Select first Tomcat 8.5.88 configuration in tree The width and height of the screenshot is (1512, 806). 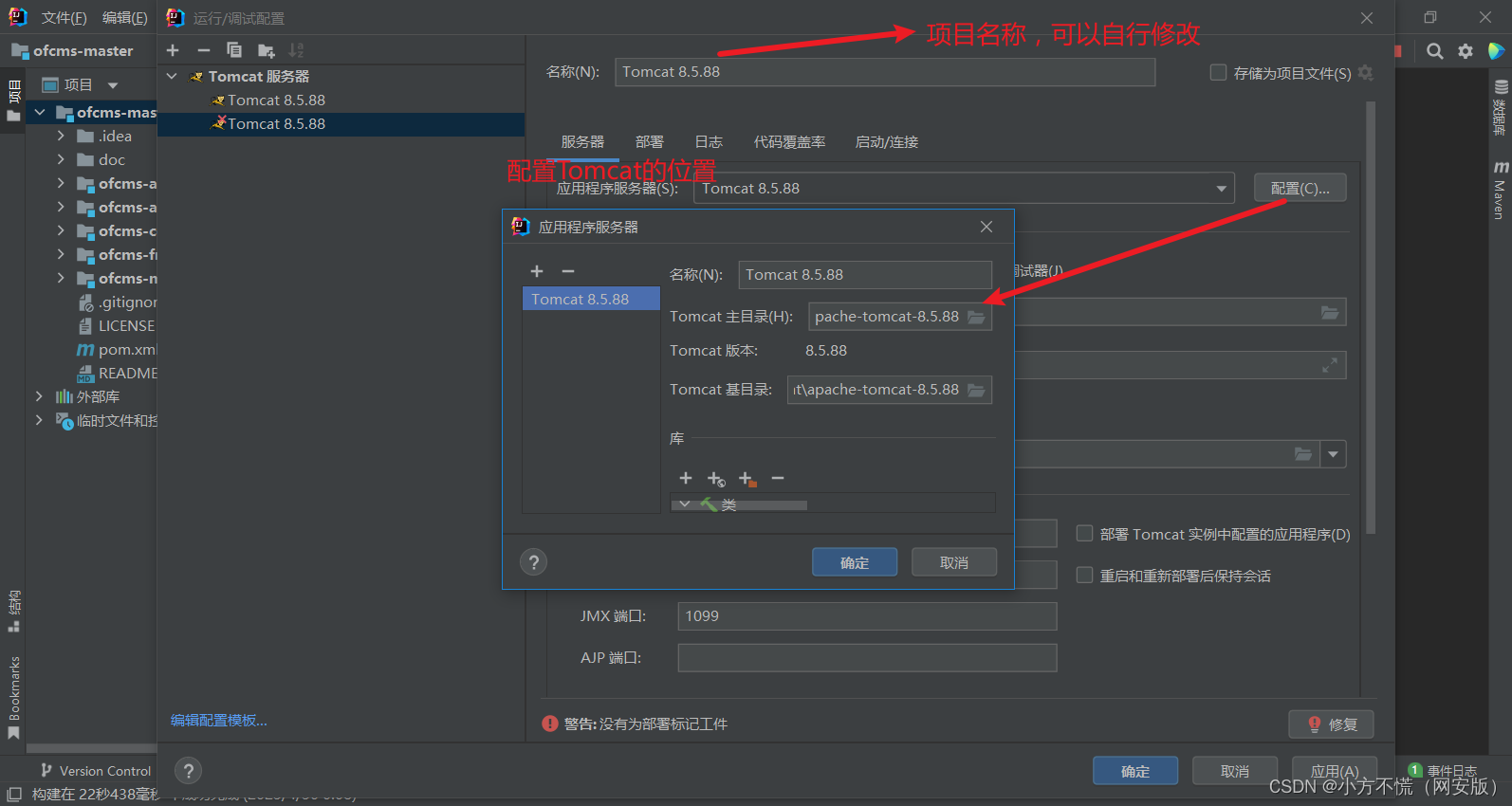[x=275, y=100]
